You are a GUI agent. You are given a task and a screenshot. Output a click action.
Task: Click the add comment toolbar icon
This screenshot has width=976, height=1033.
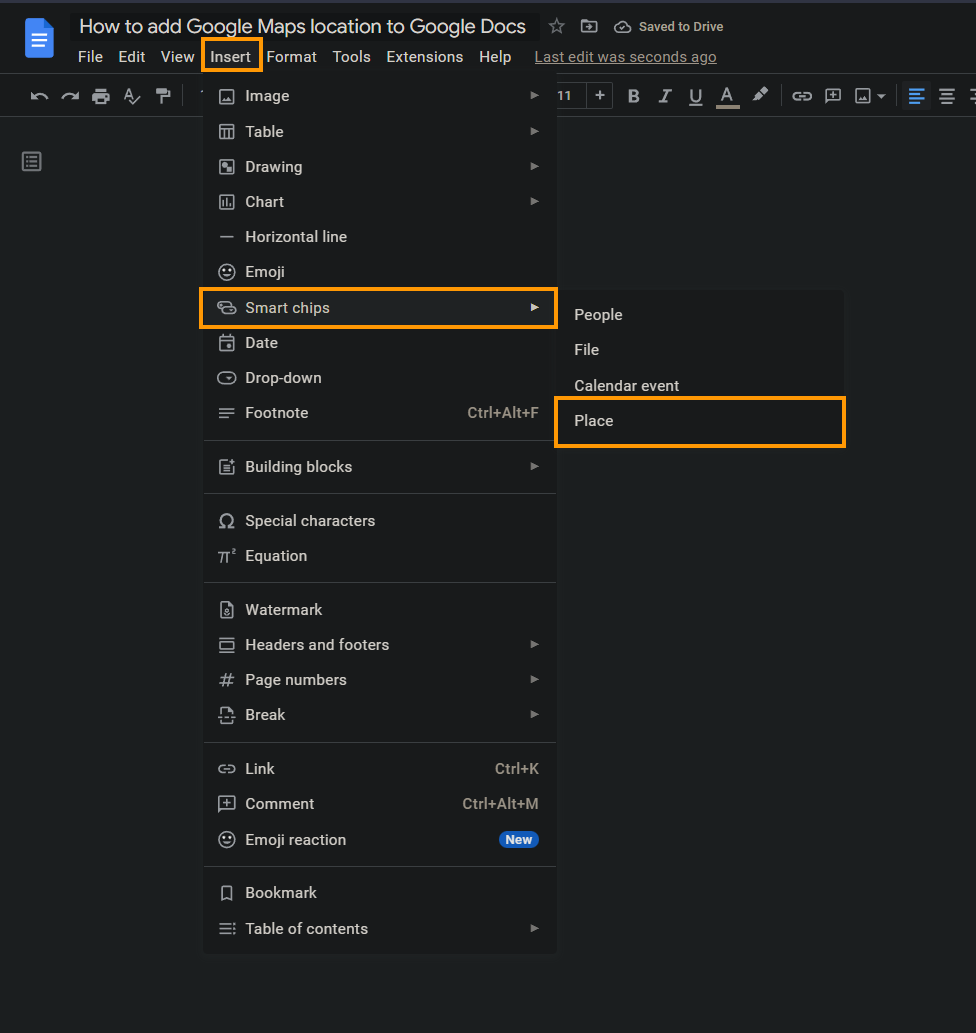pos(833,96)
